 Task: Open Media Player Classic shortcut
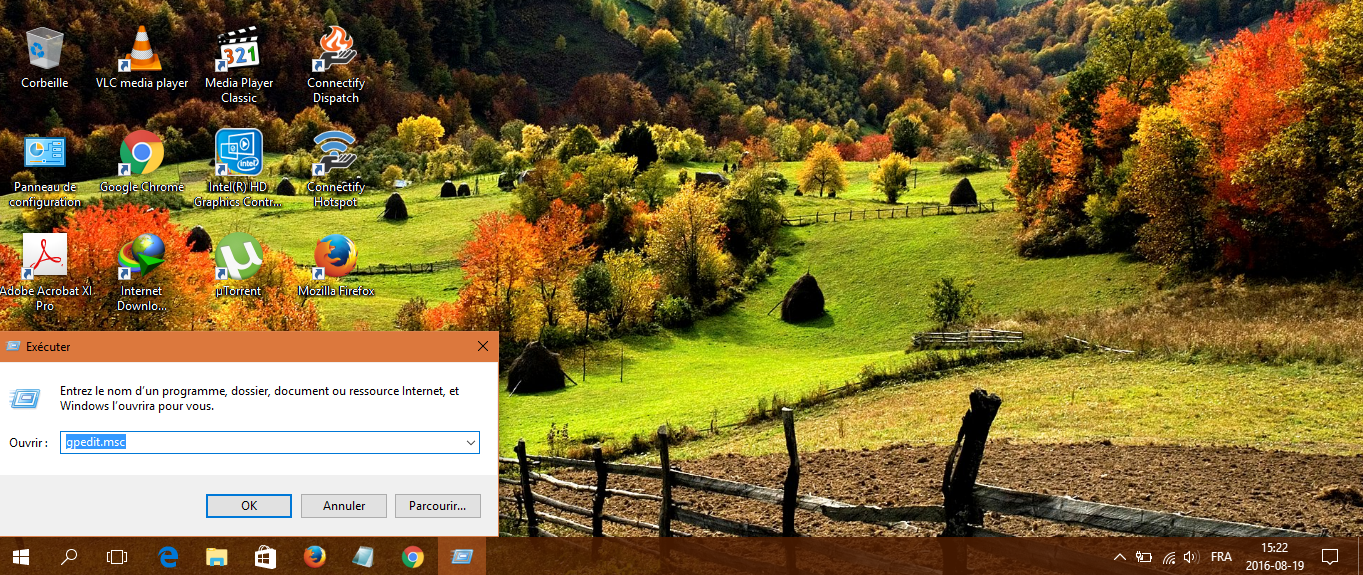pos(239,64)
